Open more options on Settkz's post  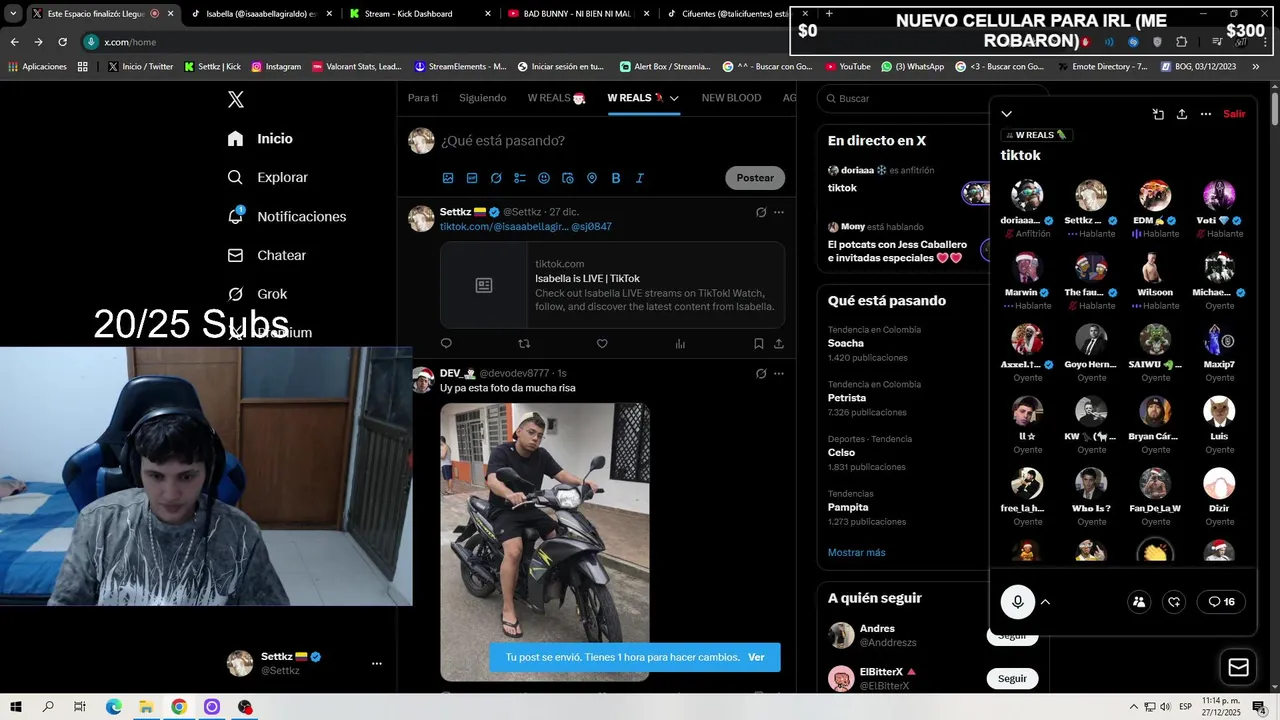779,212
